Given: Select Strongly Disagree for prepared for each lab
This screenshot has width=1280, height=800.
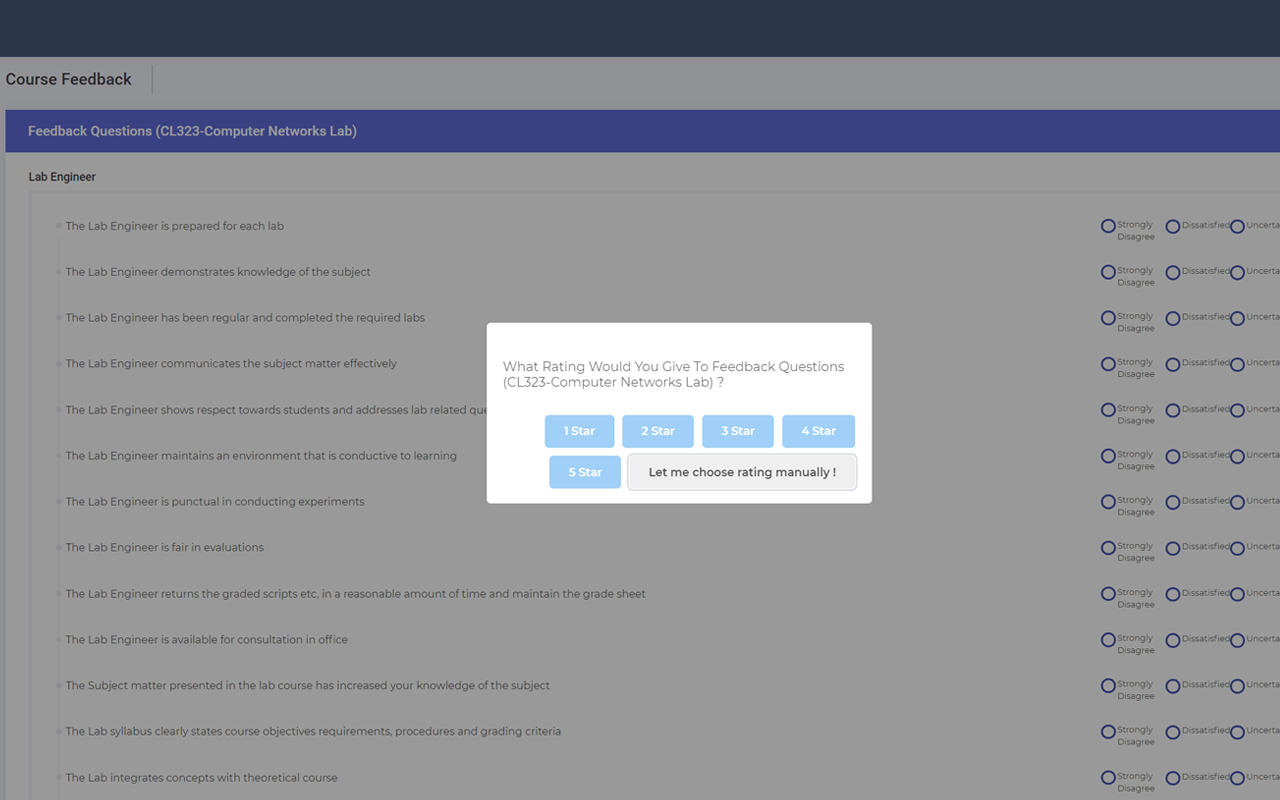Looking at the screenshot, I should pyautogui.click(x=1108, y=226).
